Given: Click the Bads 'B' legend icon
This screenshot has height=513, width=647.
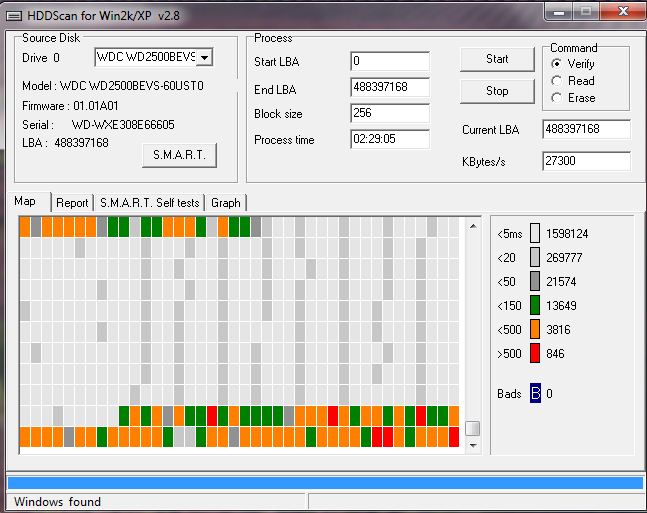Looking at the screenshot, I should click(535, 393).
